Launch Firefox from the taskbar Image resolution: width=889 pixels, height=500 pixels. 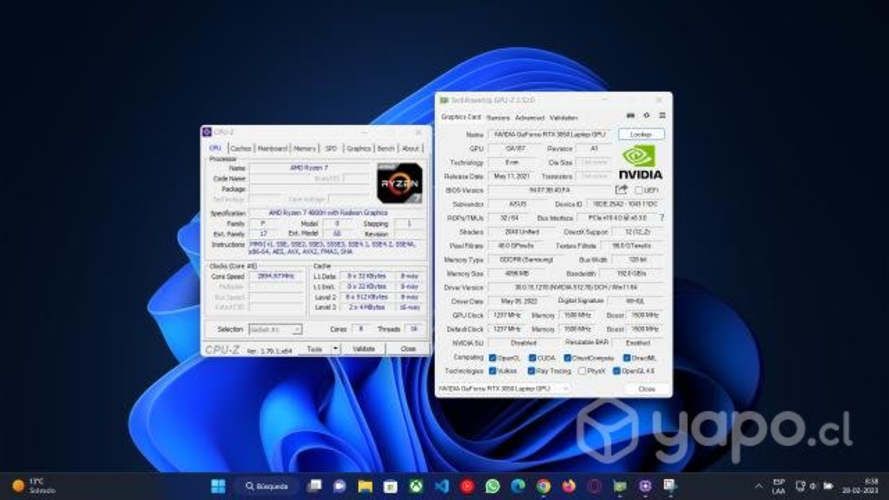click(569, 486)
